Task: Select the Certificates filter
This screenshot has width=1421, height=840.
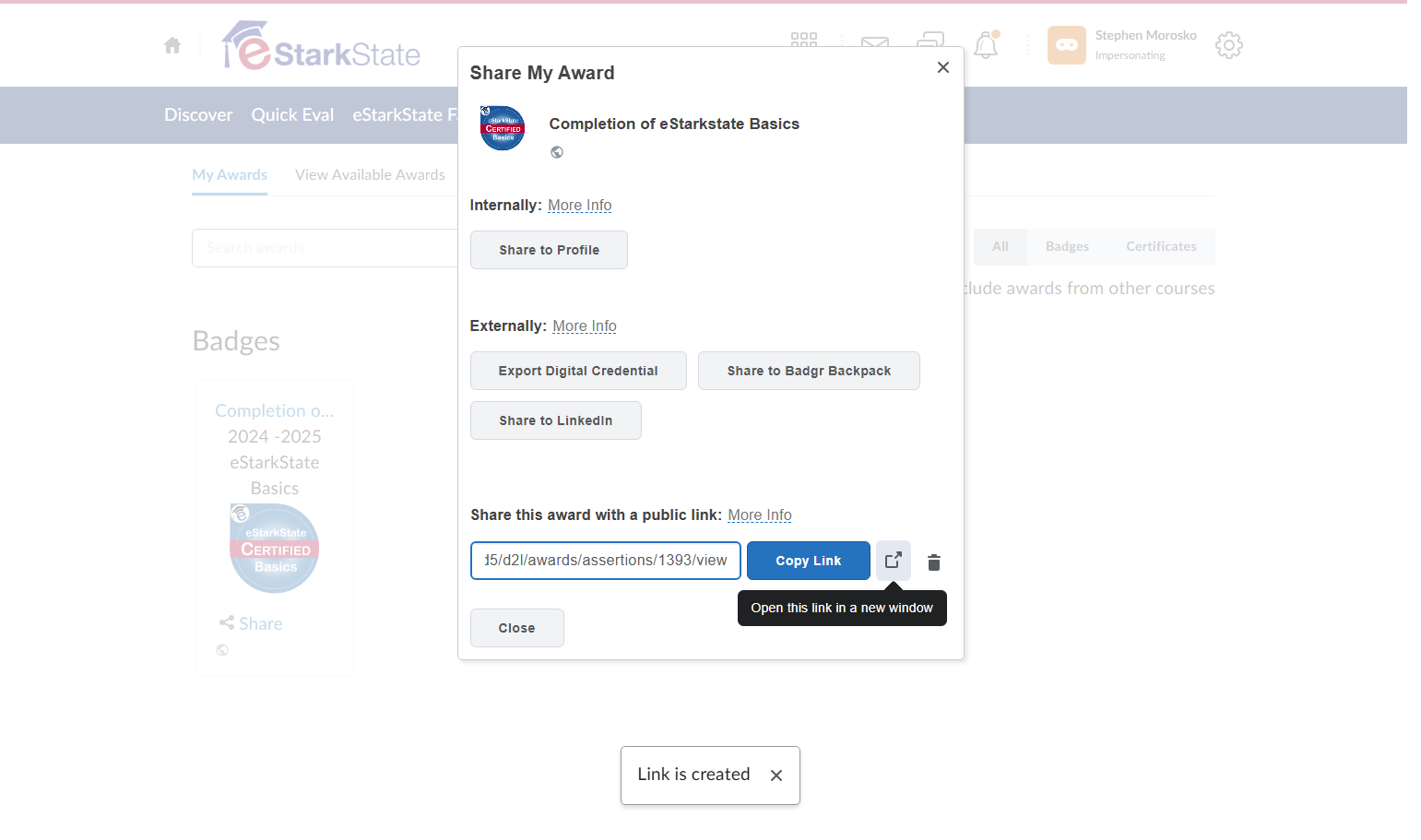Action: click(x=1161, y=247)
